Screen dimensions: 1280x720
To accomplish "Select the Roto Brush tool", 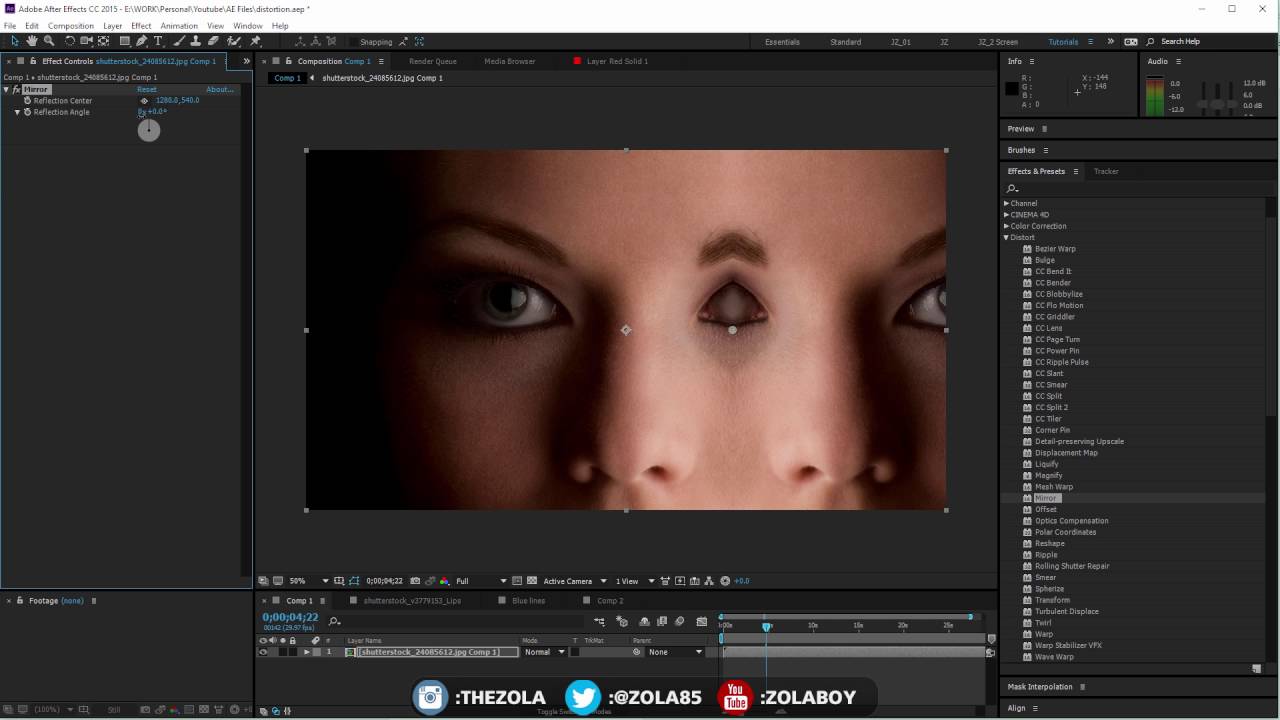I will pyautogui.click(x=234, y=41).
